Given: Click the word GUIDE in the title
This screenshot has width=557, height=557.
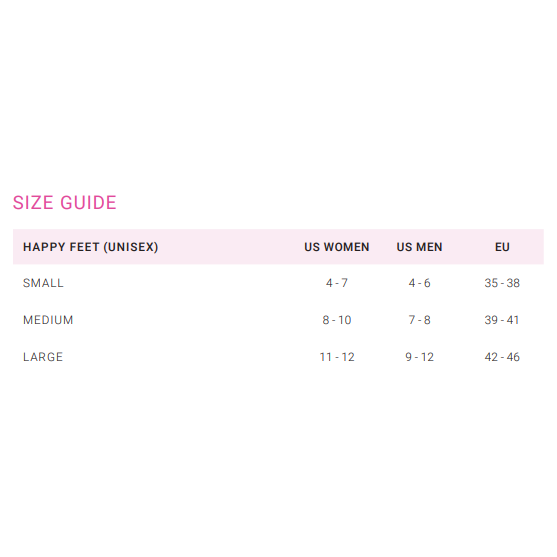Looking at the screenshot, I should tap(88, 202).
